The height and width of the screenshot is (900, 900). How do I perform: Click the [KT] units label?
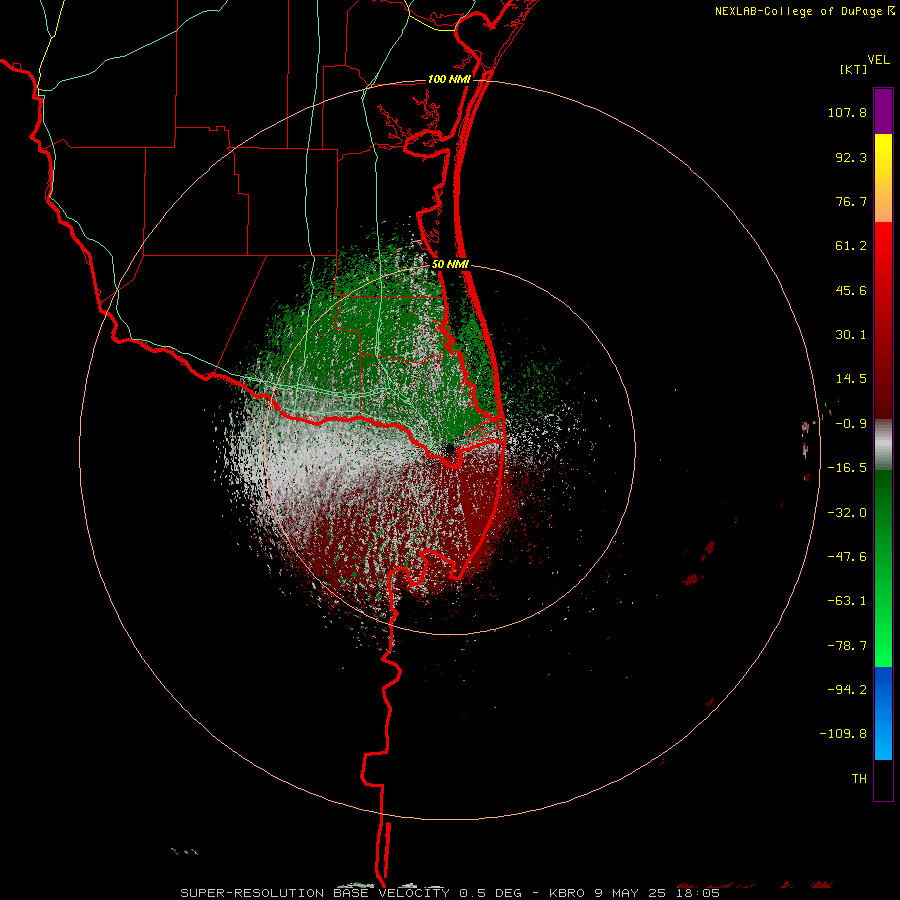[x=853, y=69]
